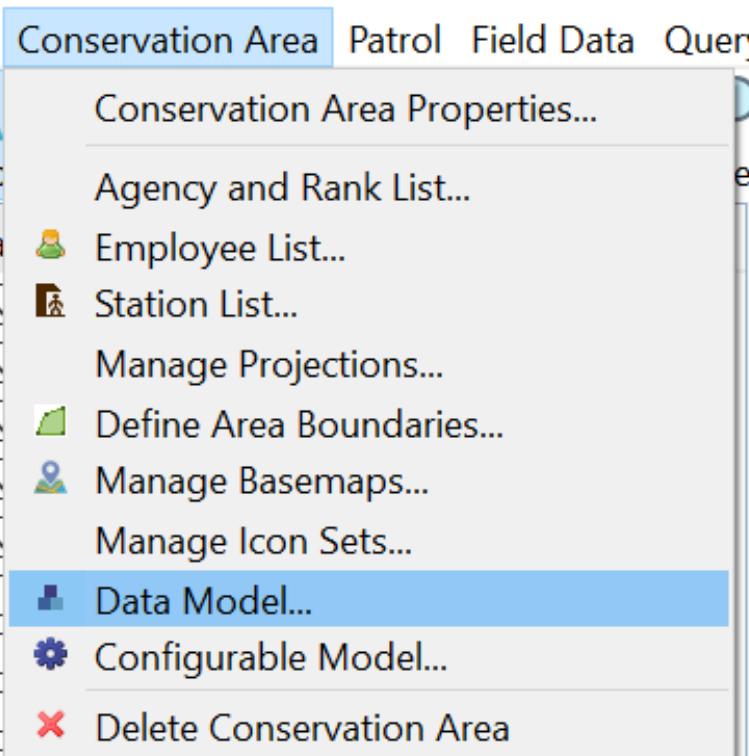Open the Patrol menu
Screen dimensions: 749x756
pyautogui.click(x=394, y=40)
